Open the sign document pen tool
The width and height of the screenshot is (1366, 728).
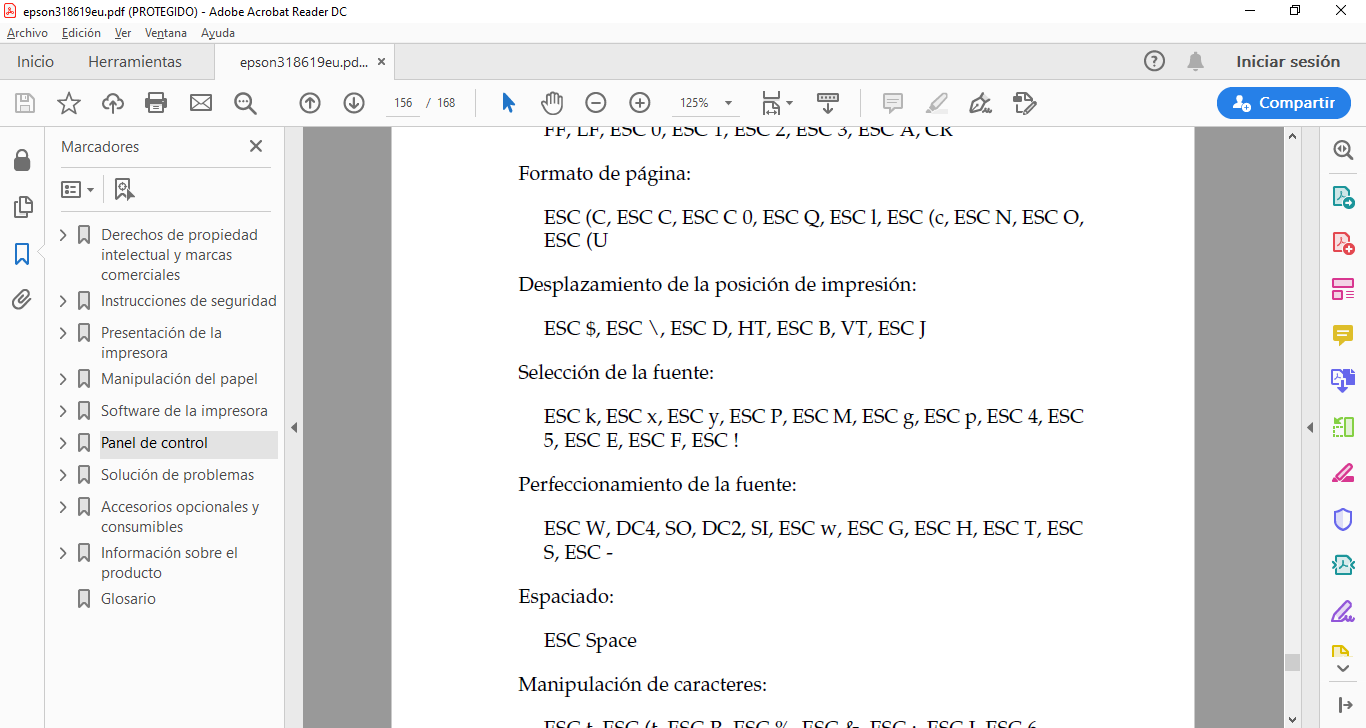tap(981, 103)
